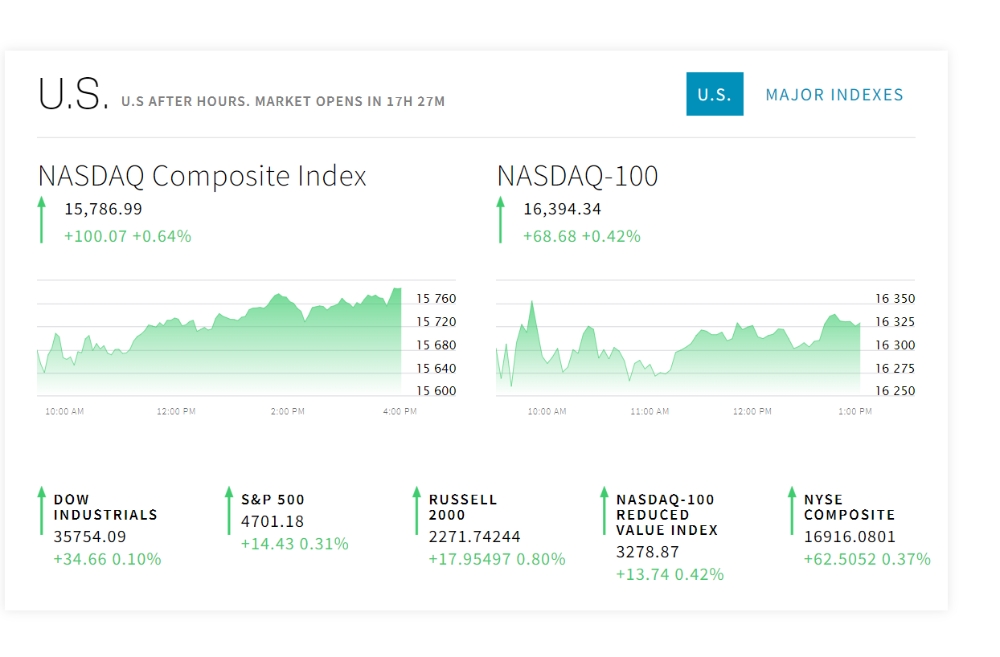The width and height of the screenshot is (1000, 657).
Task: Open the Dow Industrials index details
Action: tap(105, 507)
